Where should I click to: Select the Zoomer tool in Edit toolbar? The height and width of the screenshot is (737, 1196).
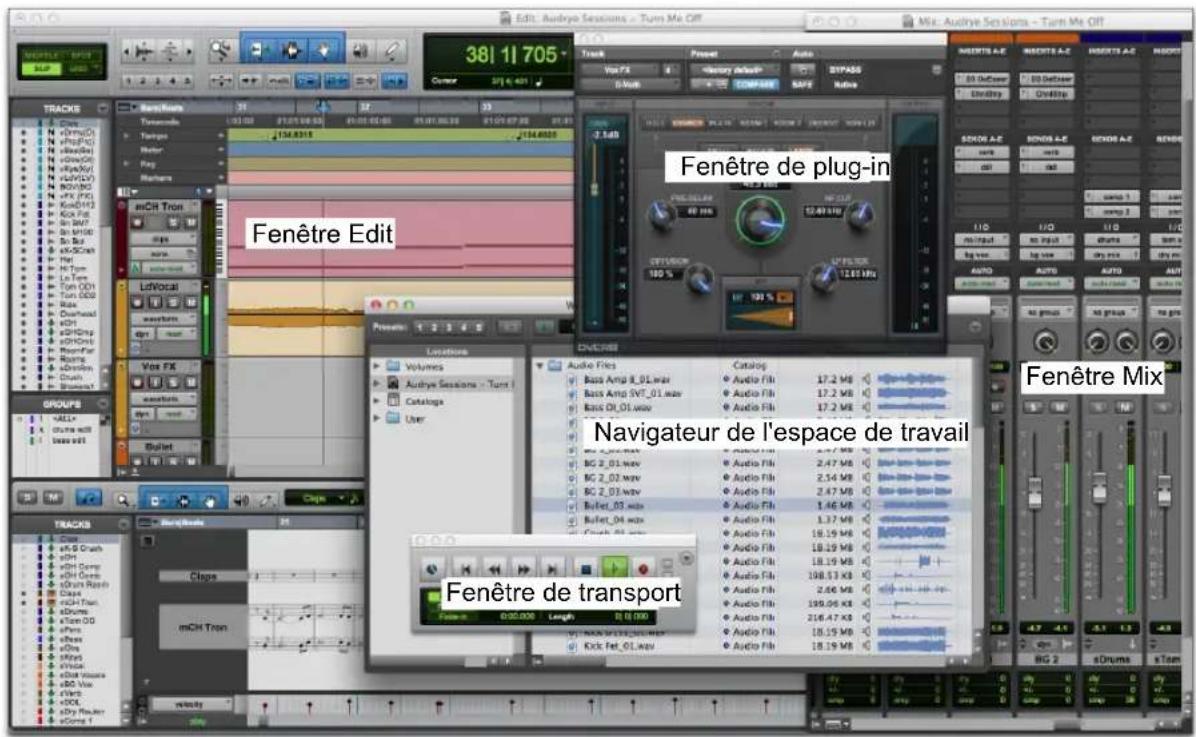(x=221, y=50)
